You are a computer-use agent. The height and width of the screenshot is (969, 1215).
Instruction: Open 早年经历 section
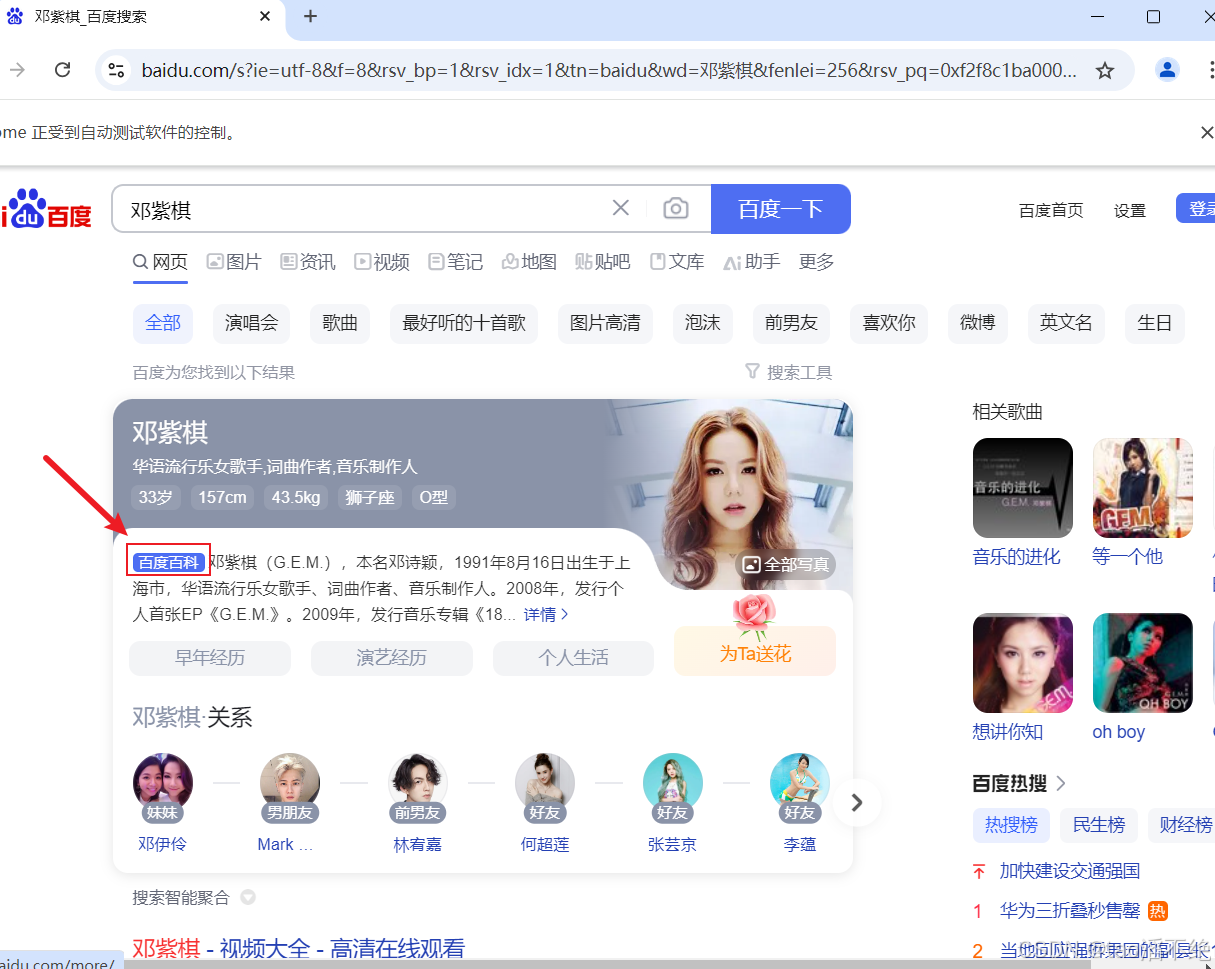coord(210,658)
